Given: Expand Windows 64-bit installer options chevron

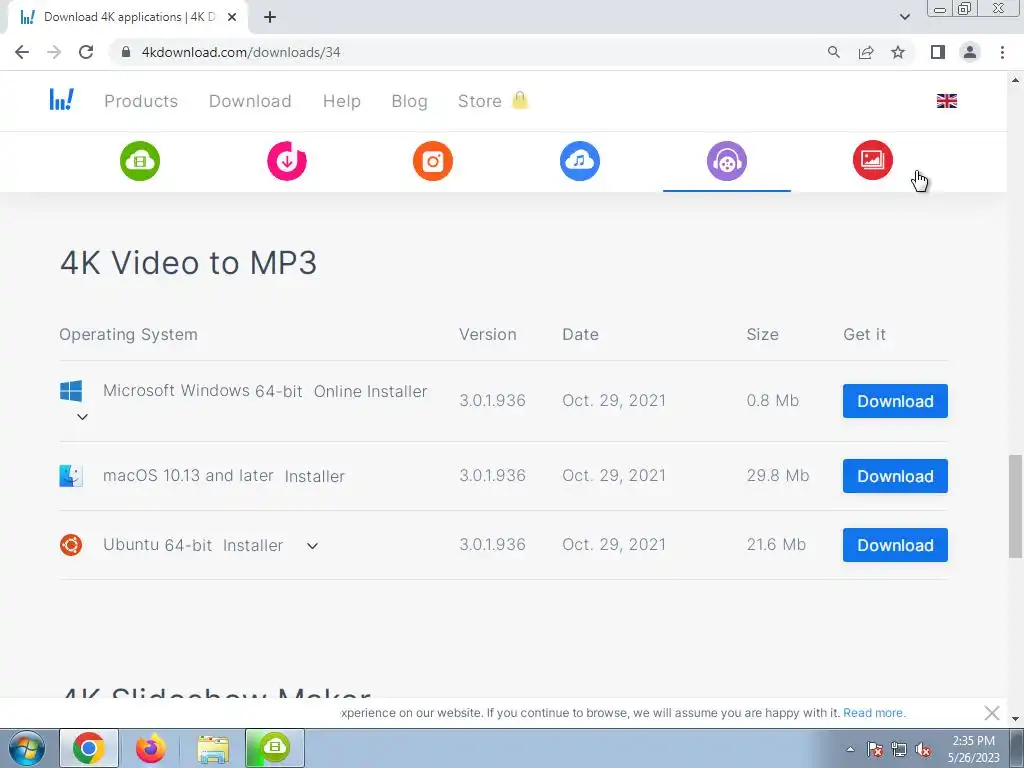Looking at the screenshot, I should (82, 417).
